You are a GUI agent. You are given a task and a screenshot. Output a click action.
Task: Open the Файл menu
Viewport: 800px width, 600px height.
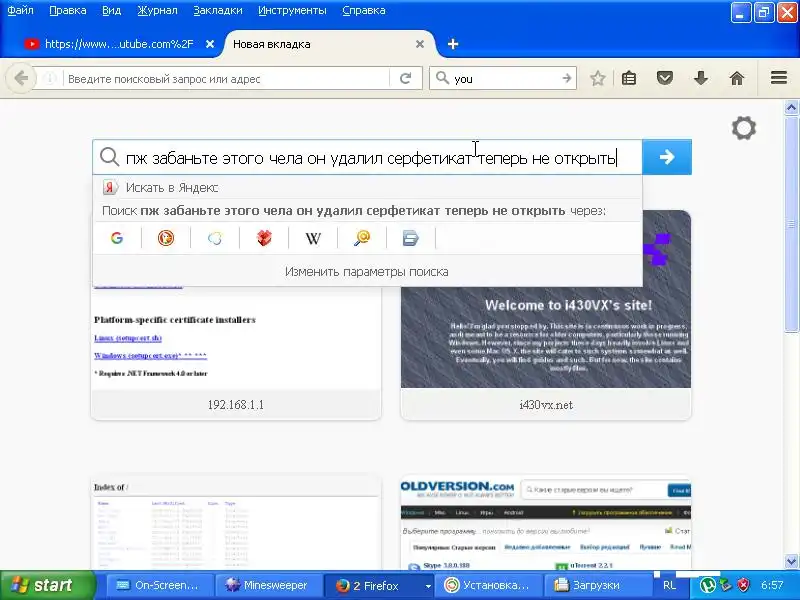tap(20, 10)
